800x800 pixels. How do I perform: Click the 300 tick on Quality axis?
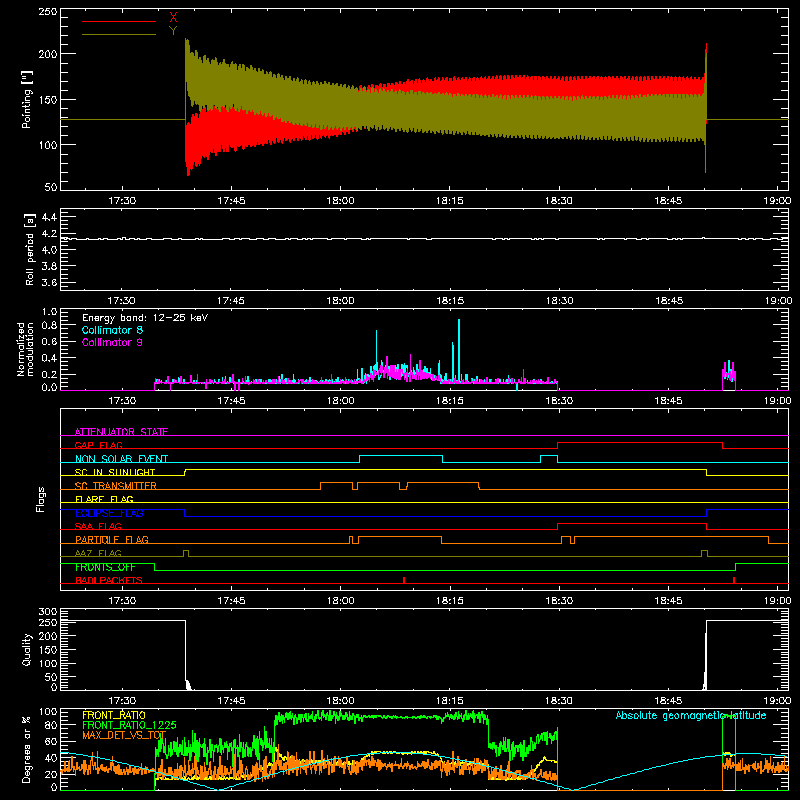point(48,612)
